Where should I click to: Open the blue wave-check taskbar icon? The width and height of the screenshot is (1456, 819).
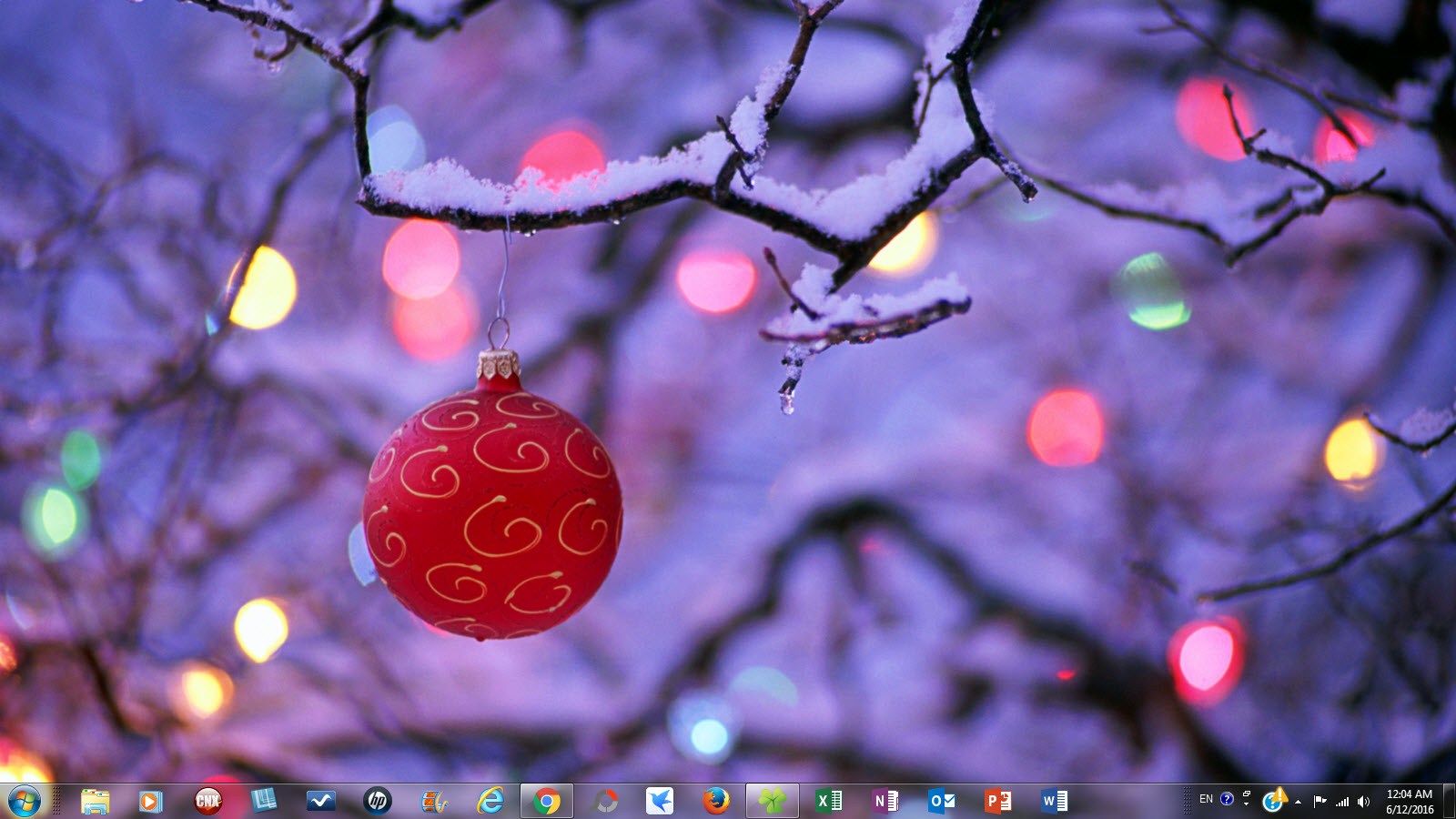point(320,801)
